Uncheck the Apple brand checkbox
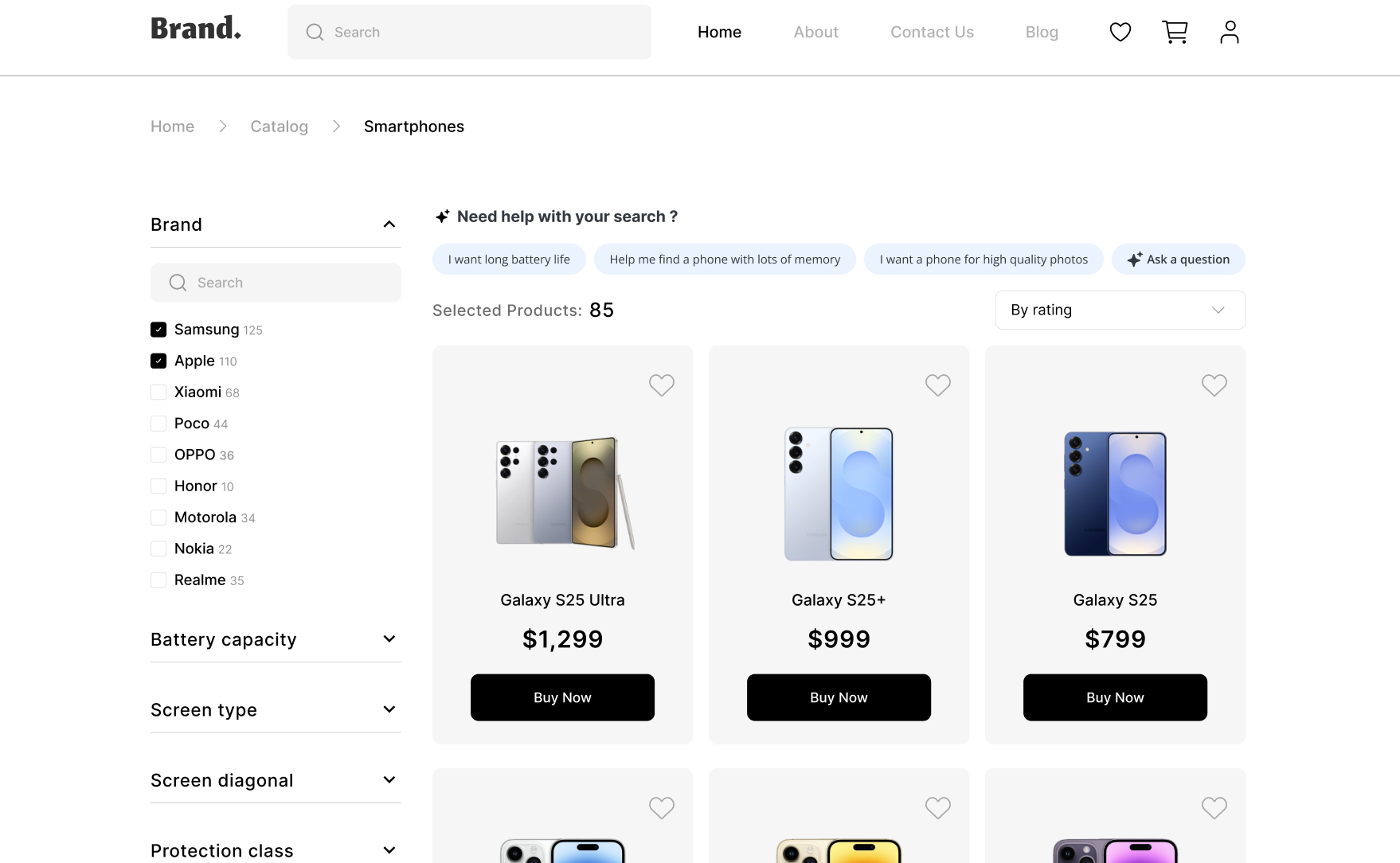The image size is (1400, 863). [x=158, y=361]
